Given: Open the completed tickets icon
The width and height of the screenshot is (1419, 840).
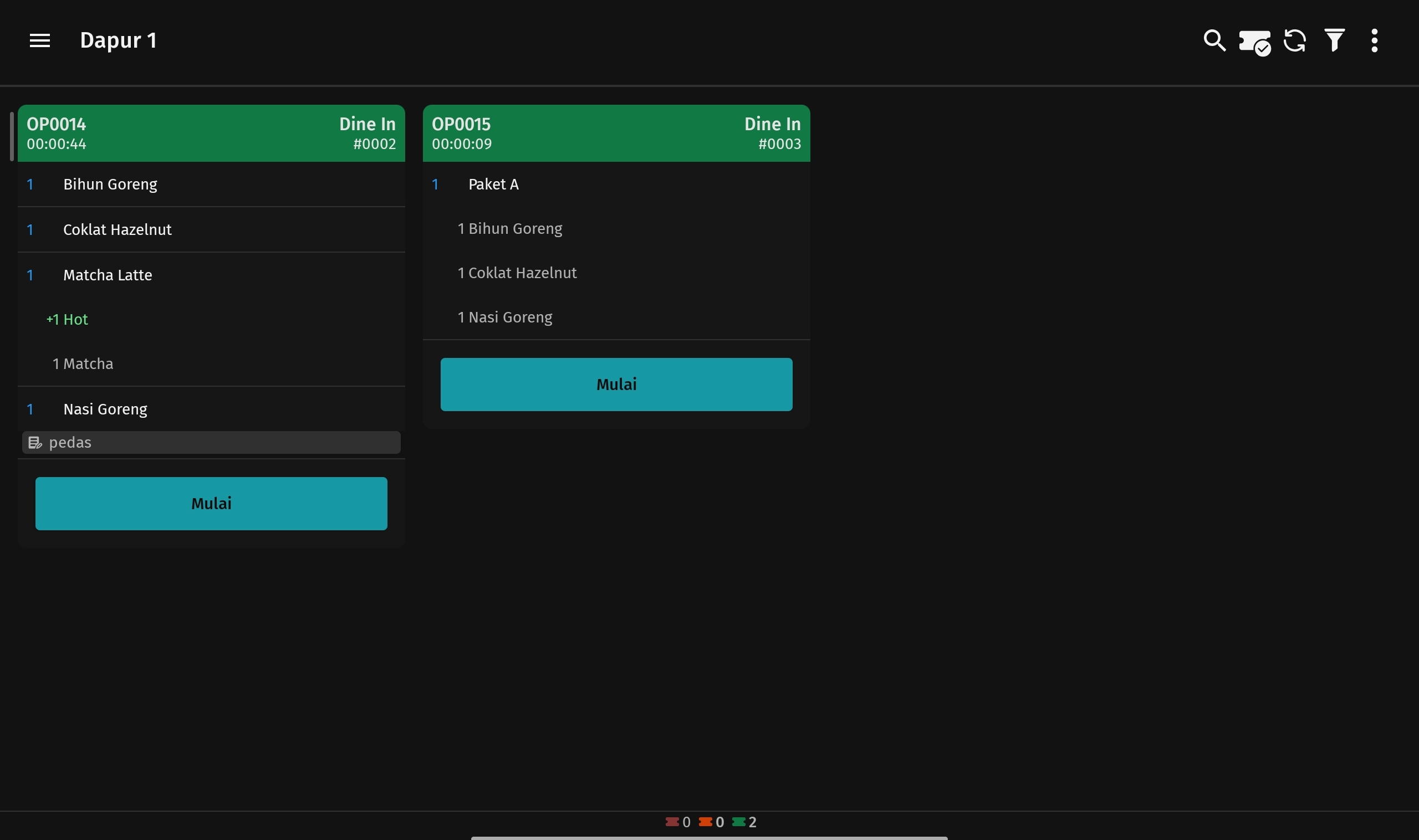Looking at the screenshot, I should tap(1254, 42).
